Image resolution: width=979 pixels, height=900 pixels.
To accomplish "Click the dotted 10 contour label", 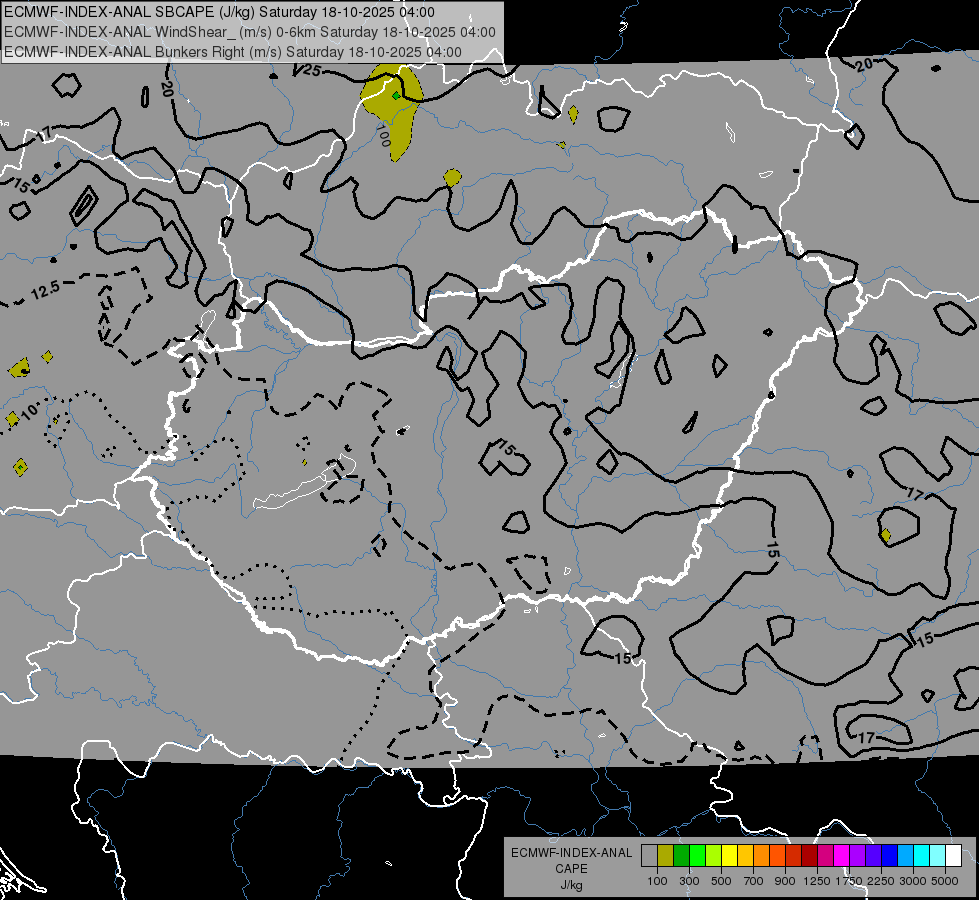I will [x=31, y=411].
